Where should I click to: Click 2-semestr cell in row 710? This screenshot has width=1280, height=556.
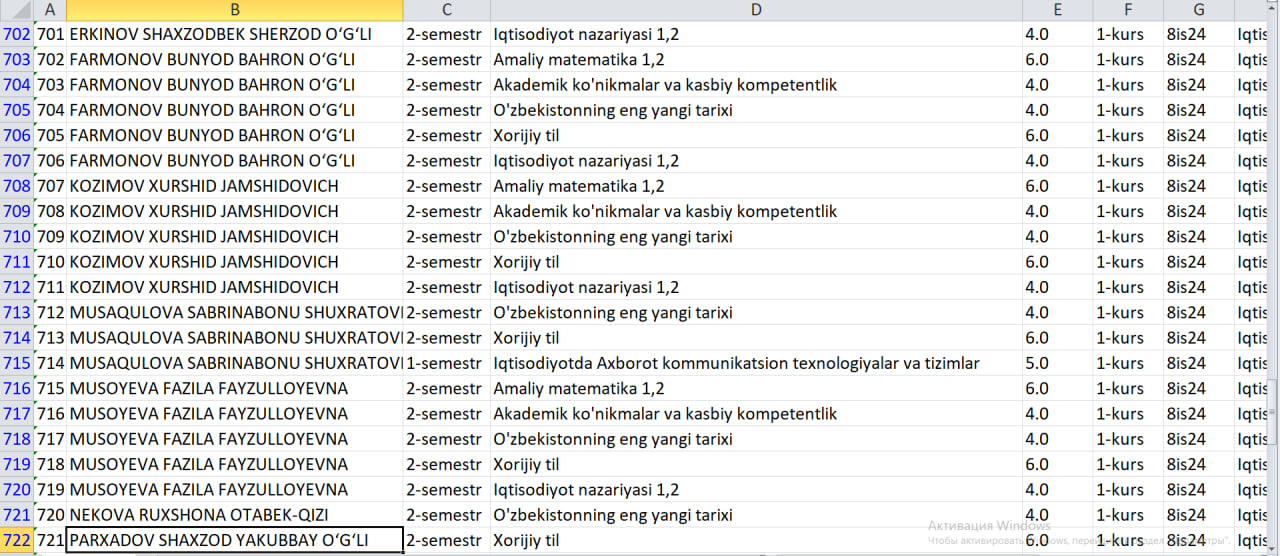(x=446, y=237)
